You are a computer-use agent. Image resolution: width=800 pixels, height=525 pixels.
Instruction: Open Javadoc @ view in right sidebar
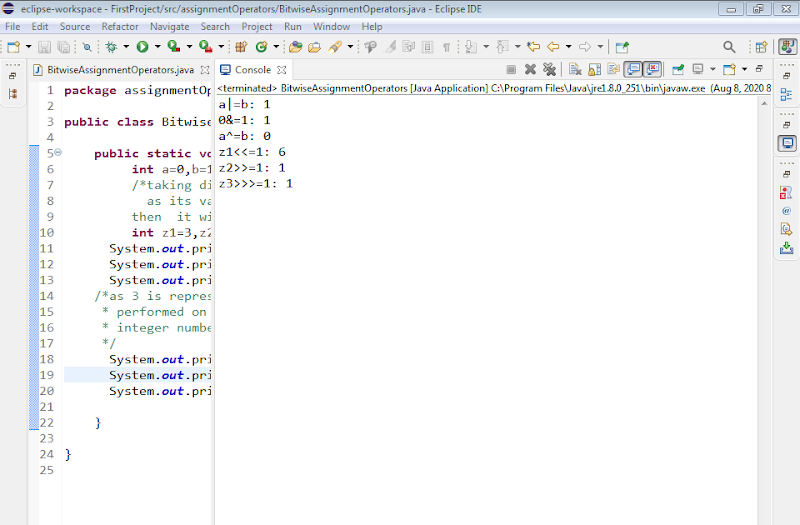[x=786, y=211]
